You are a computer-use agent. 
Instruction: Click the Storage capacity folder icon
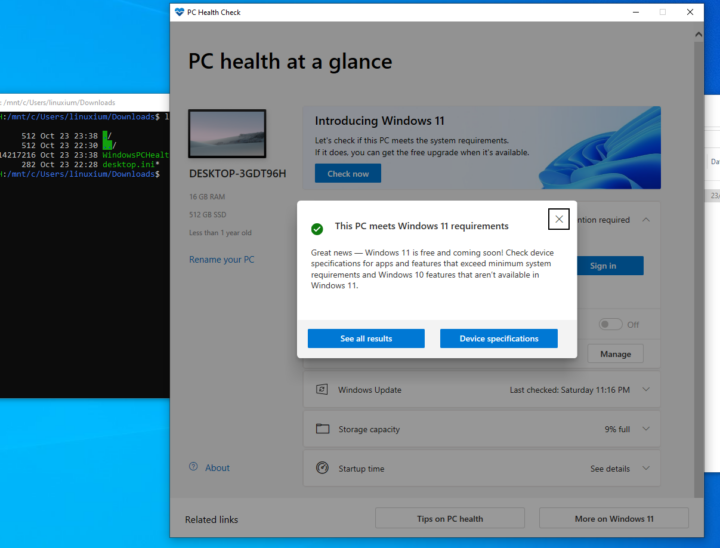click(x=322, y=429)
